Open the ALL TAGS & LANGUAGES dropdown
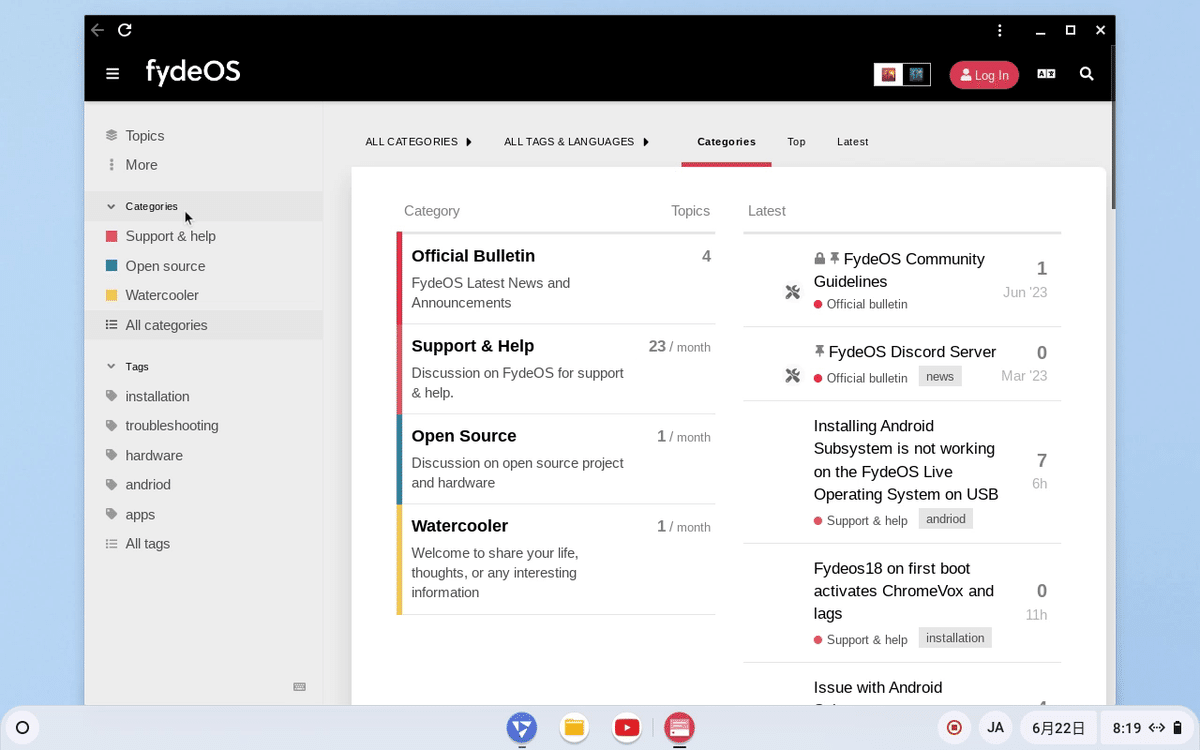Viewport: 1200px width, 750px height. 576,141
